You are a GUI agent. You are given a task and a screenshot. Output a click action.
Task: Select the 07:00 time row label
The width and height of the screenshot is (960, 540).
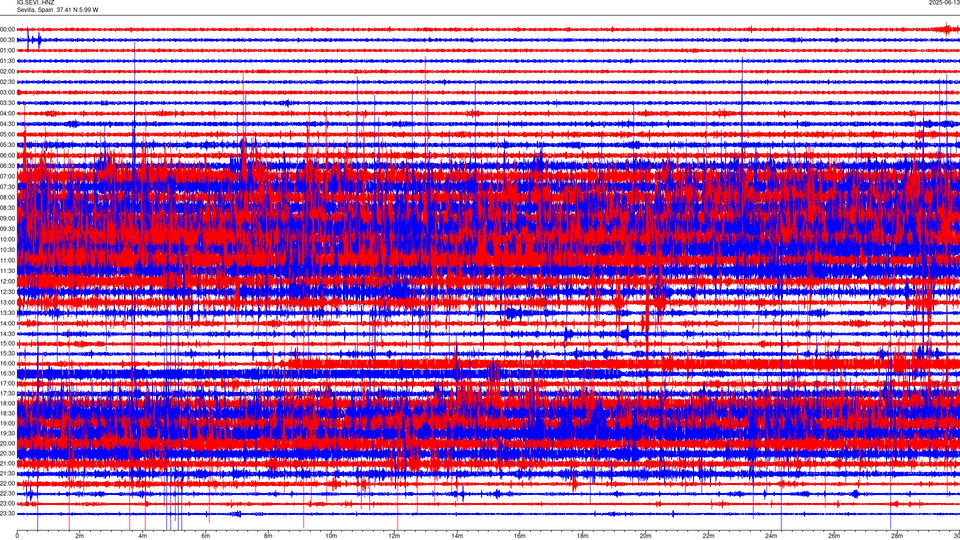point(7,176)
